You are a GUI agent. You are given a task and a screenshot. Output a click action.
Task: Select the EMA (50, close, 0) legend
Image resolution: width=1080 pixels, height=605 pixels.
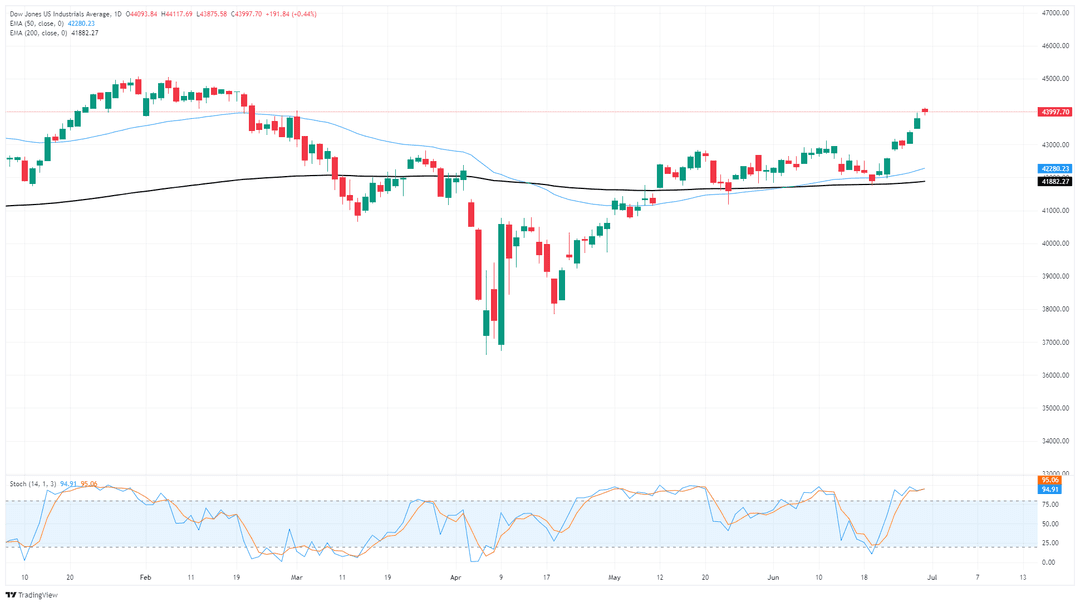(36, 23)
